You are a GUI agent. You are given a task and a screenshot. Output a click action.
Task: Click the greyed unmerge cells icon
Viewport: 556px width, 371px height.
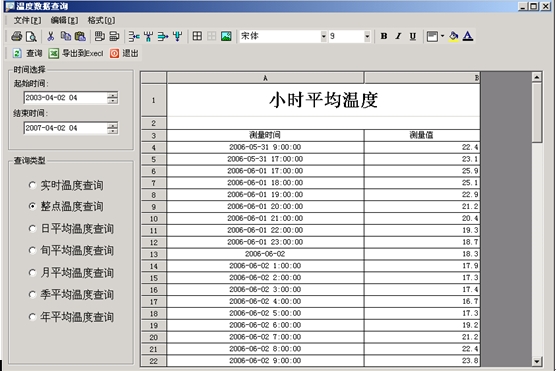(x=212, y=36)
